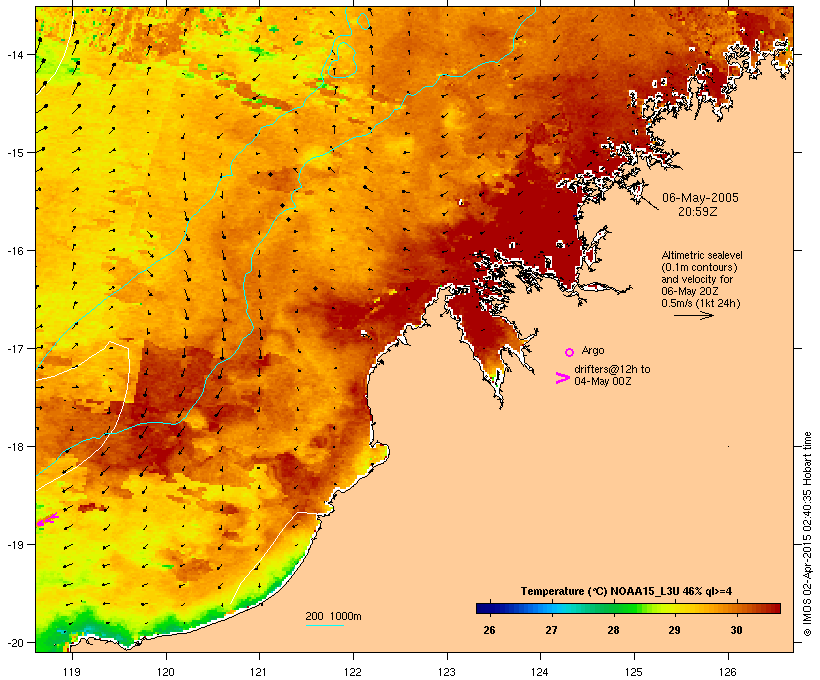The width and height of the screenshot is (820, 680).
Task: Click the colorbar tick label 30
Action: (x=736, y=630)
